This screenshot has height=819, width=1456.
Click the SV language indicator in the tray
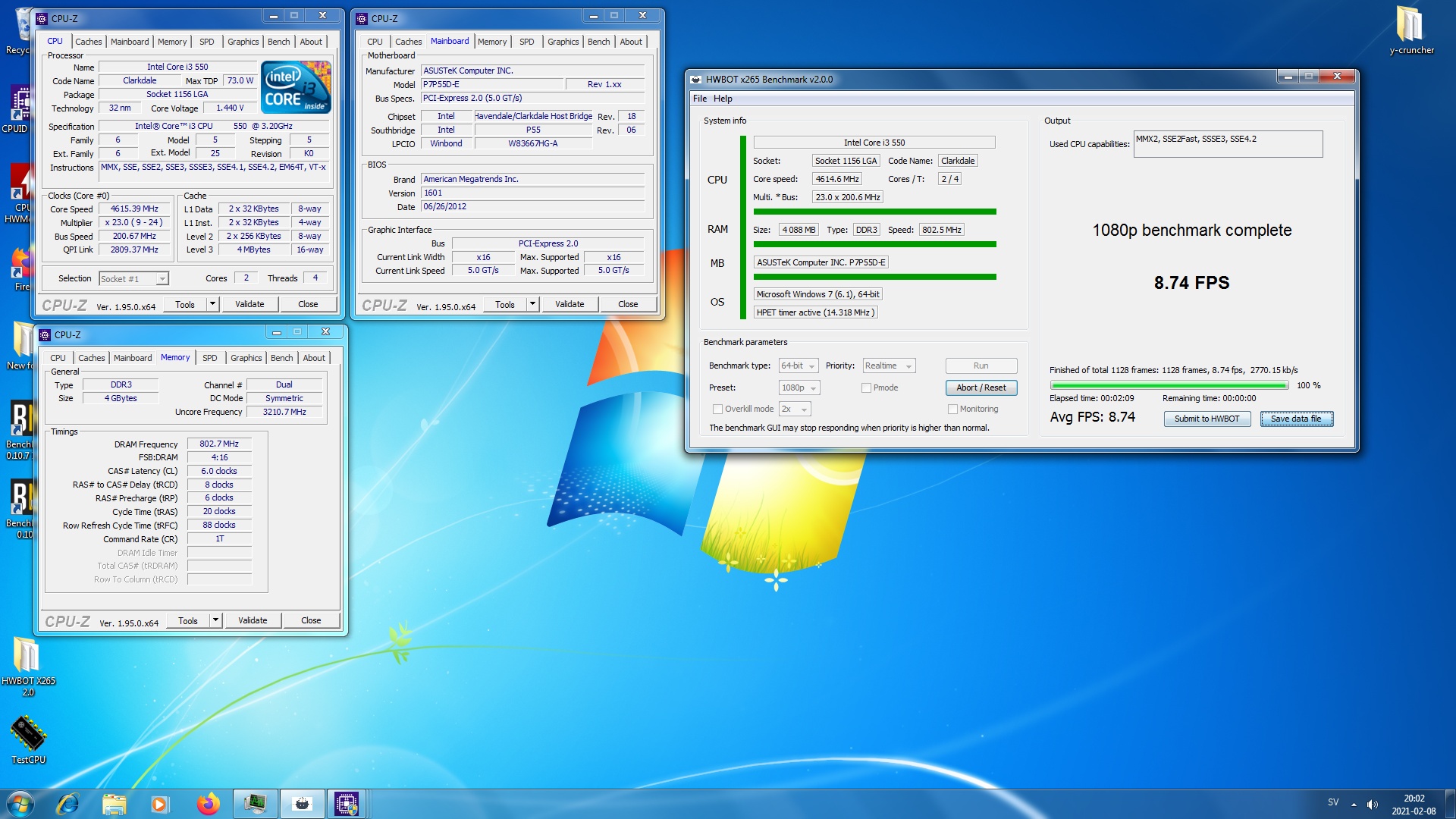1333,802
